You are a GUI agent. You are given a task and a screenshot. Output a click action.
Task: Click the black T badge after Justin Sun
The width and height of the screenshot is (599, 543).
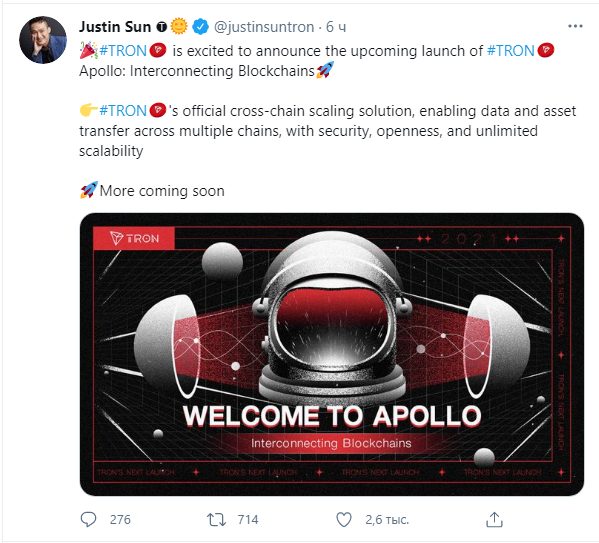click(162, 27)
